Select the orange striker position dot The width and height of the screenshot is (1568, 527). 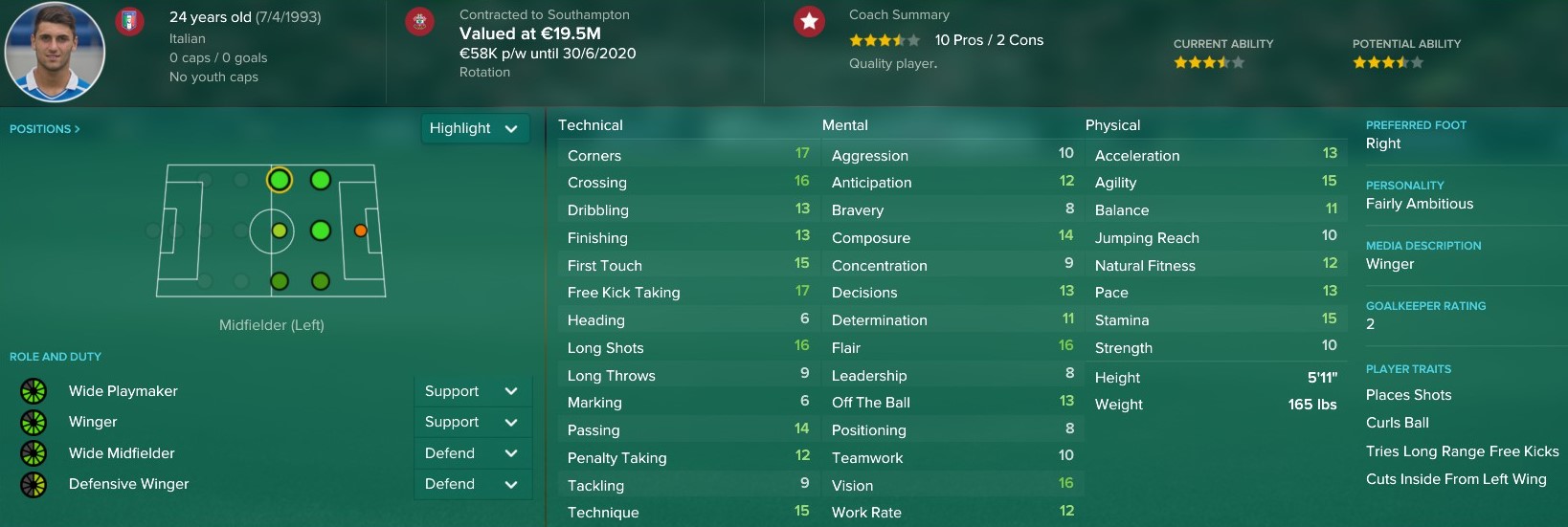point(361,231)
